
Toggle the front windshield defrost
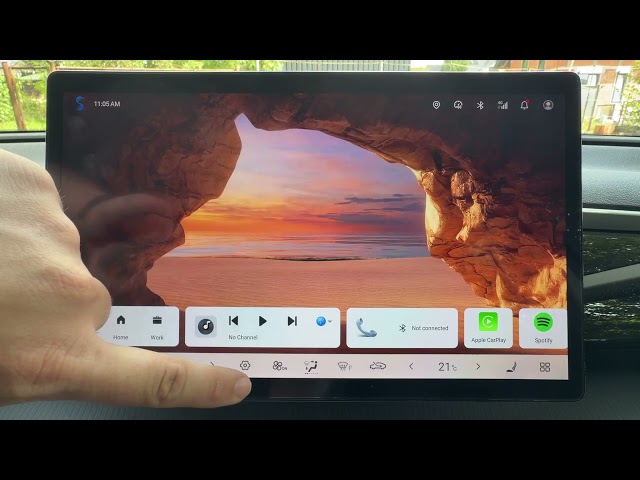[344, 367]
